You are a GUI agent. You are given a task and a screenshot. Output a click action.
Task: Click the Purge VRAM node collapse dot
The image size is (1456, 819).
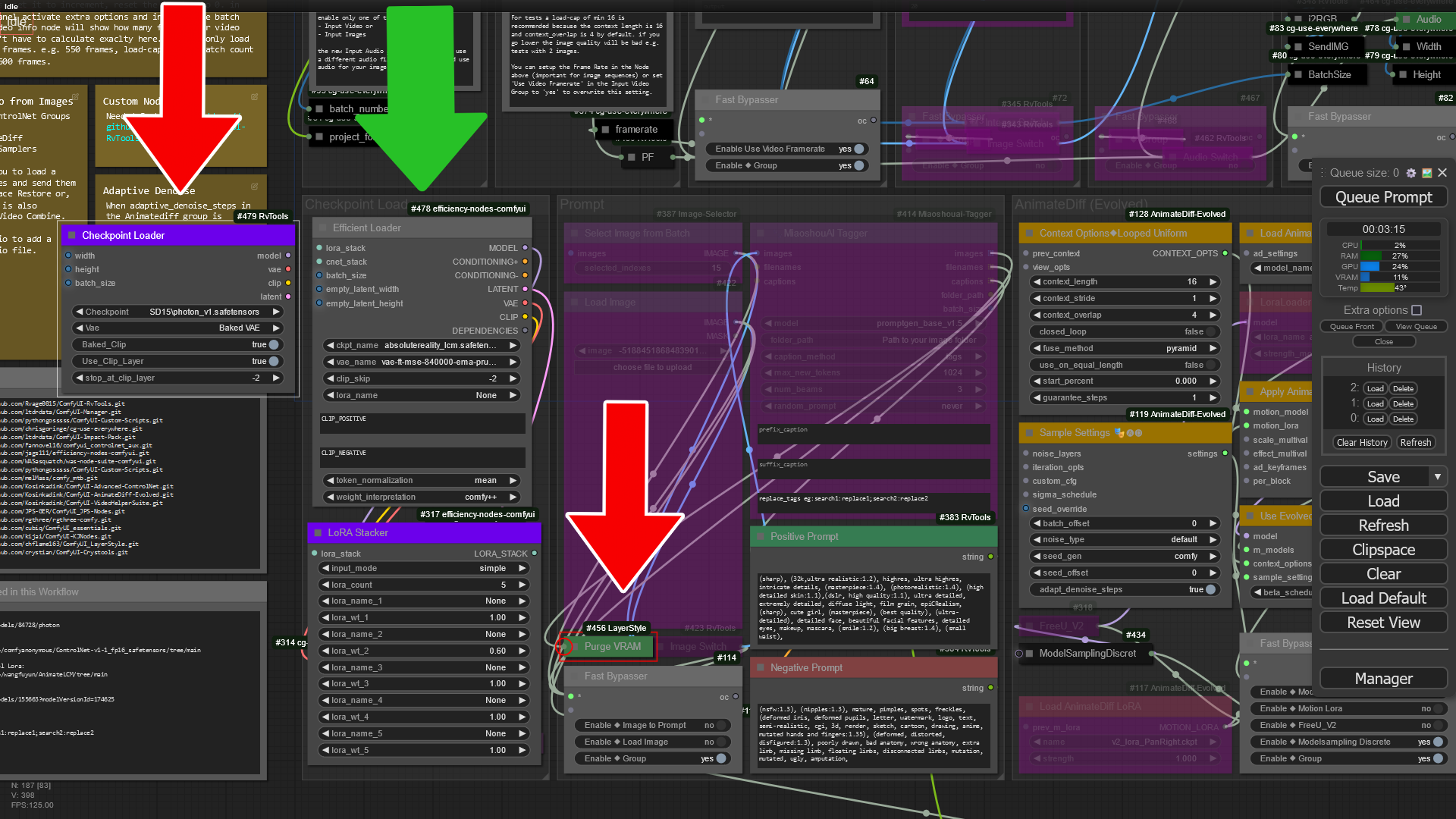(x=574, y=646)
